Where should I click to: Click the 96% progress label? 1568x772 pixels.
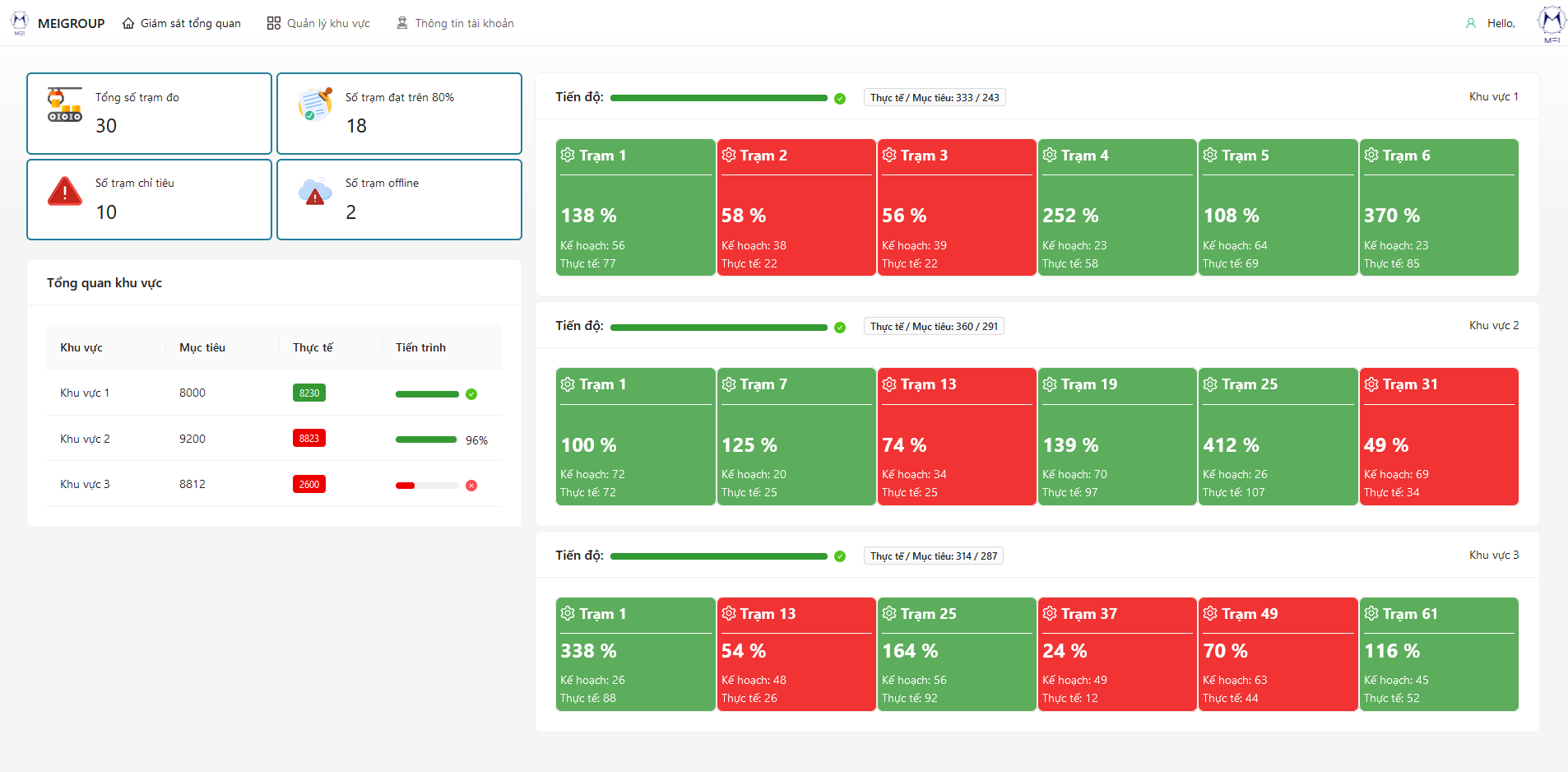(x=476, y=440)
